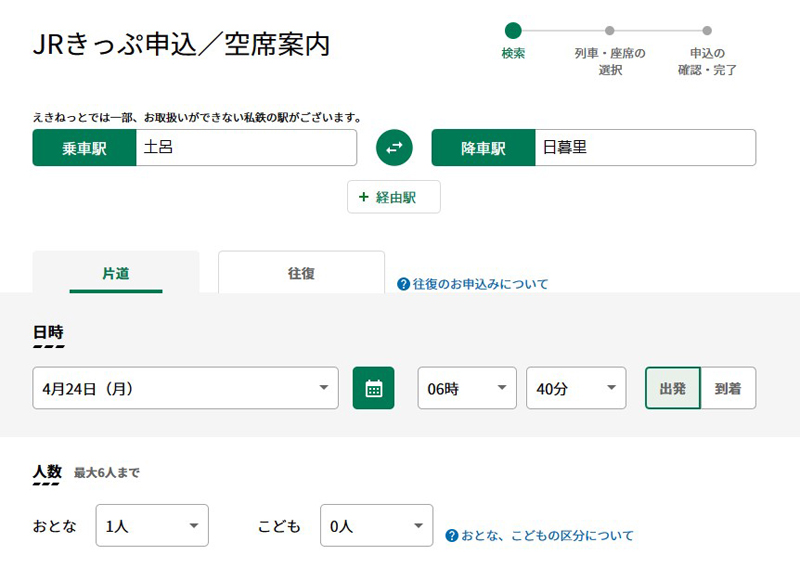Select 到着 arrival time mode
This screenshot has height=568, width=800.
click(x=728, y=388)
